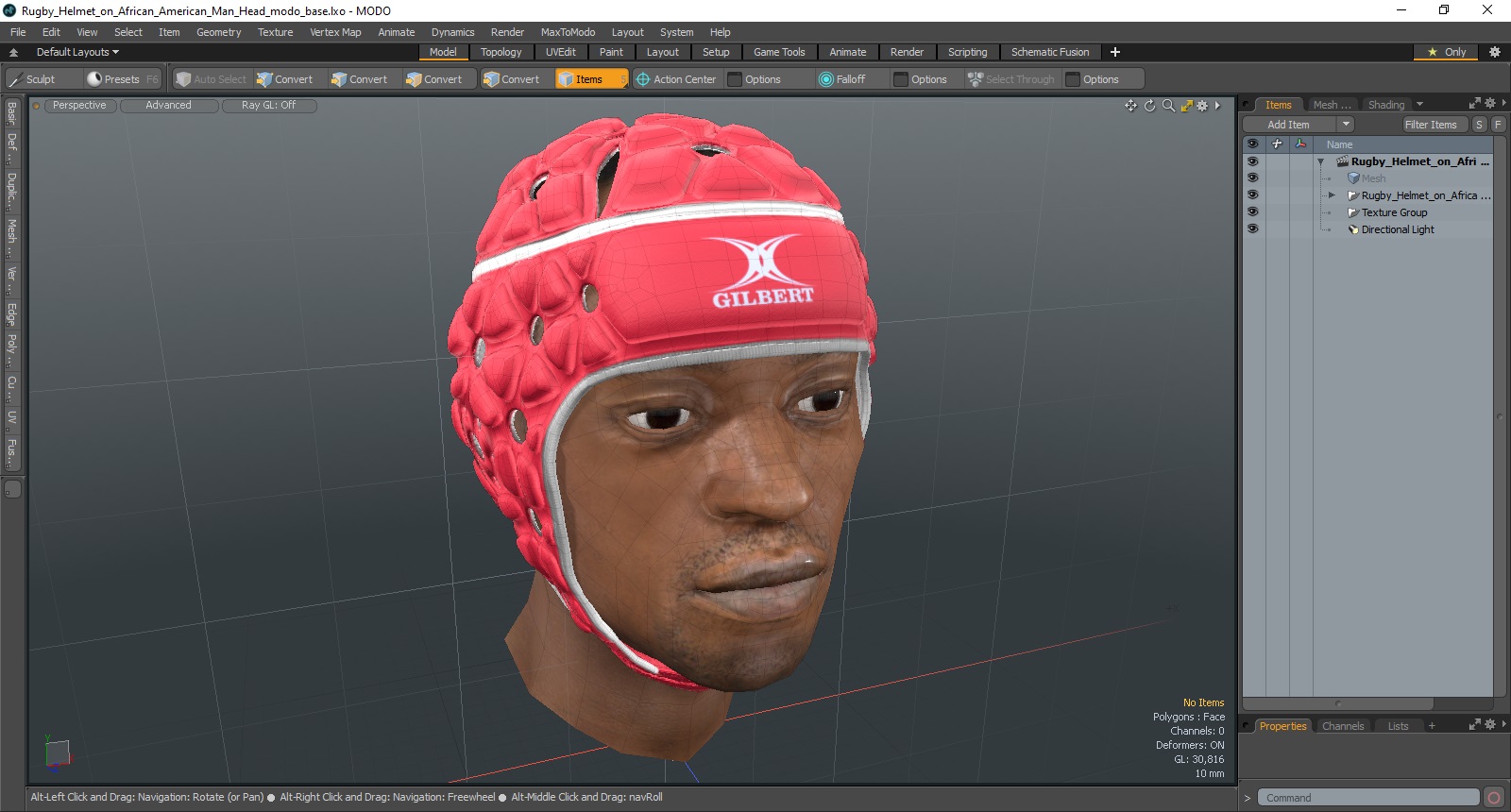Hide the Mesh item
Viewport: 1511px width, 812px height.
pos(1253,178)
